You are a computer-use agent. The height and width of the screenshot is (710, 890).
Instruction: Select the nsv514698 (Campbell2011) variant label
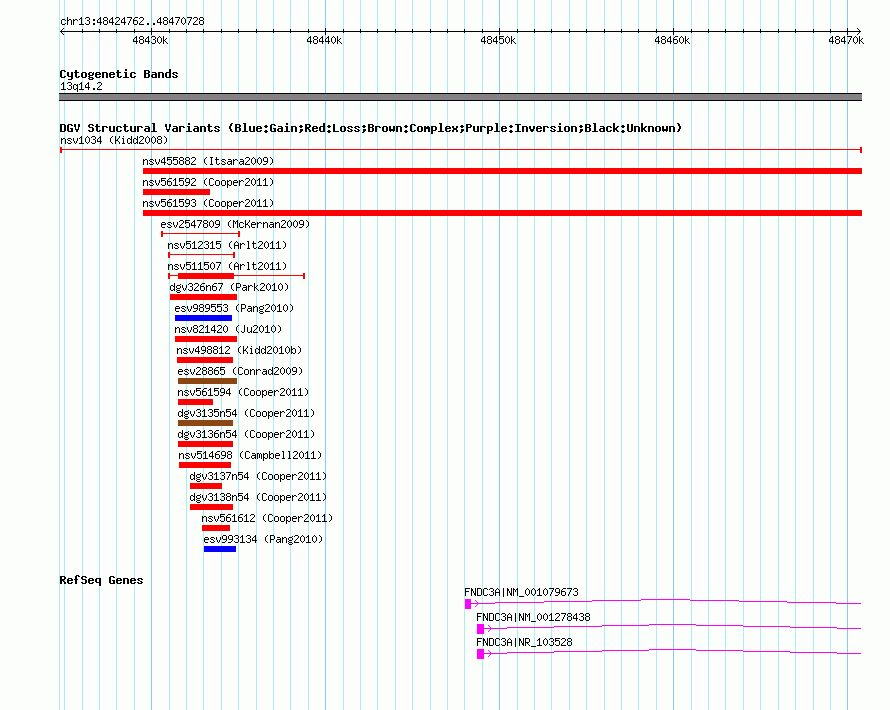tap(250, 455)
